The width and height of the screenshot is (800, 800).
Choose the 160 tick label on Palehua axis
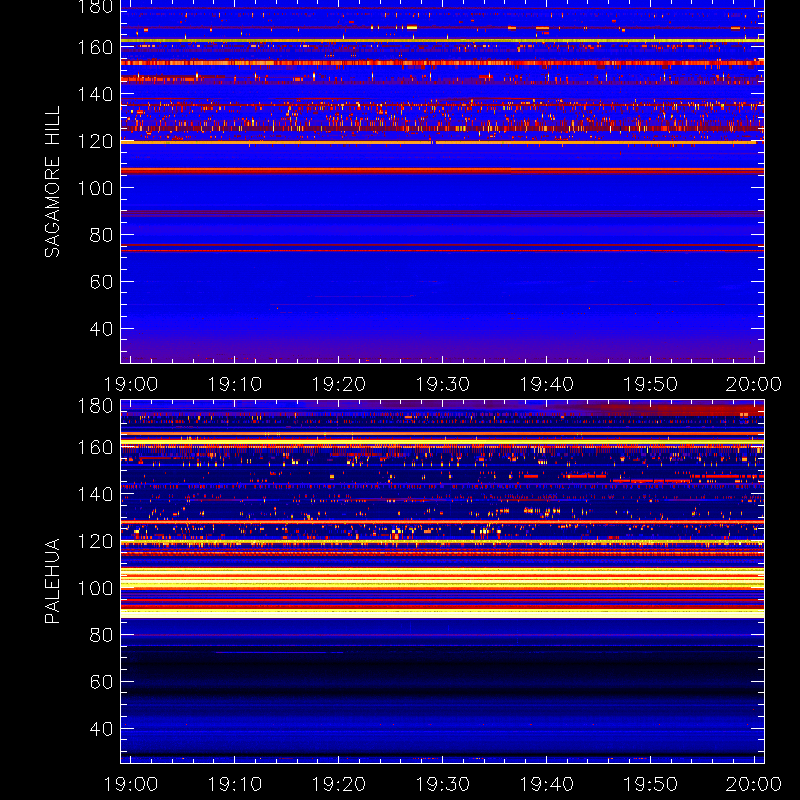[x=95, y=447]
